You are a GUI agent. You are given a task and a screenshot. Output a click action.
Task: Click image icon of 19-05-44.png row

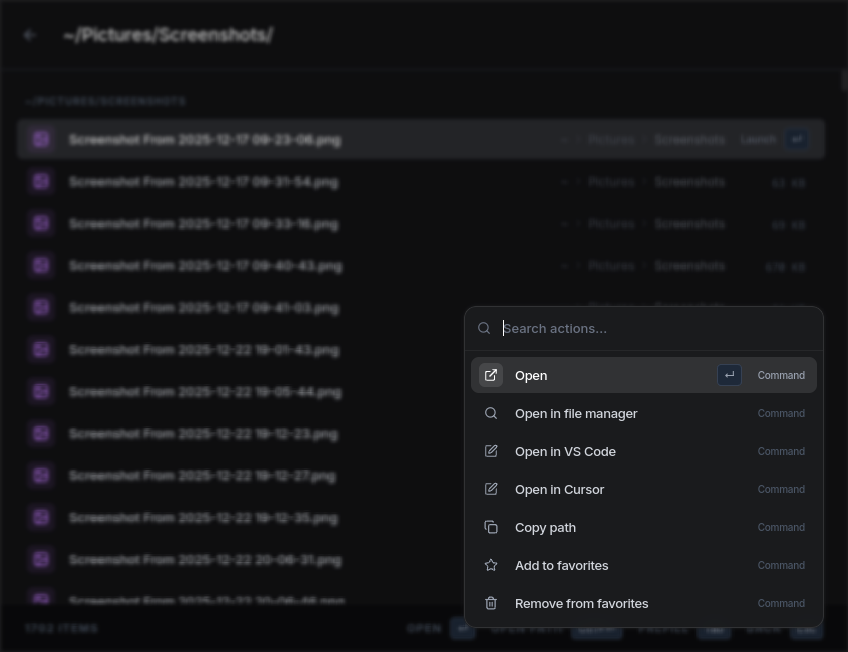[x=41, y=392]
